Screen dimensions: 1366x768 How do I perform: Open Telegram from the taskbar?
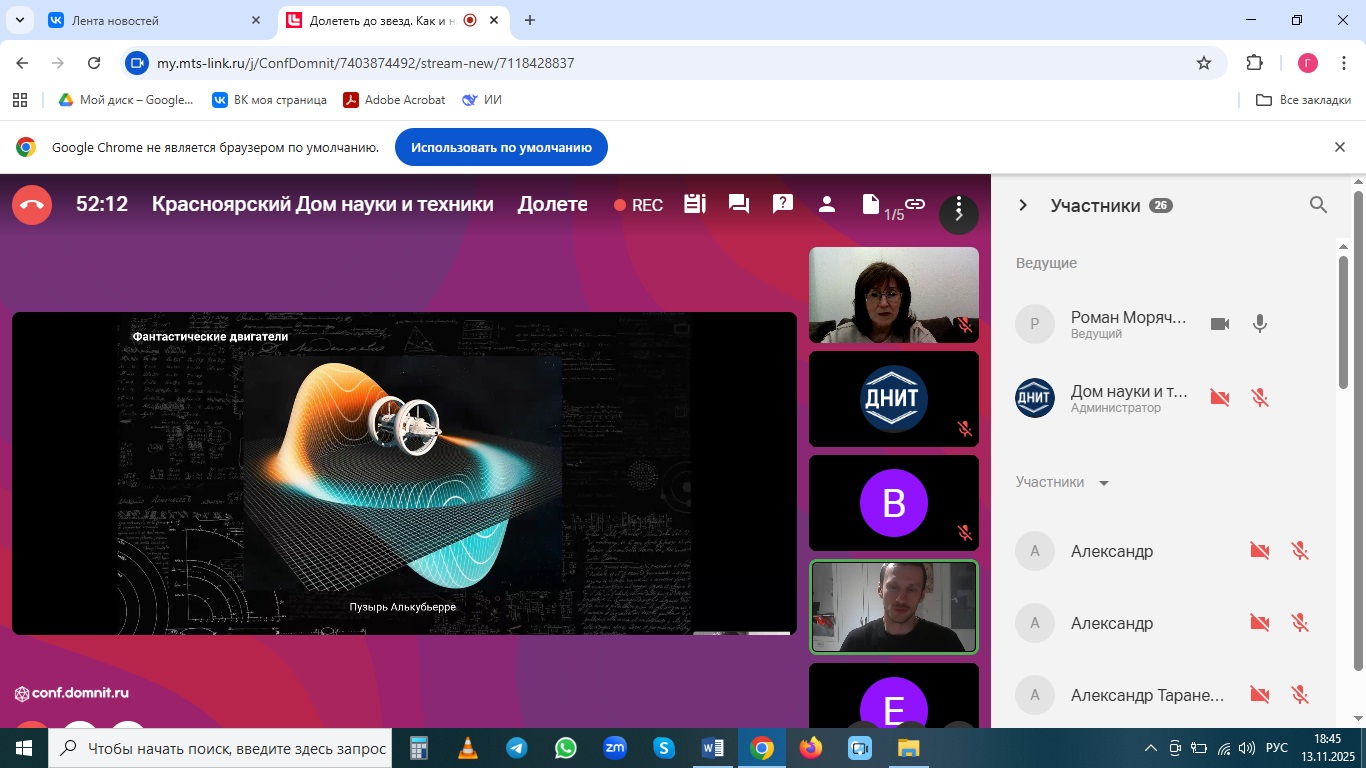[x=516, y=748]
